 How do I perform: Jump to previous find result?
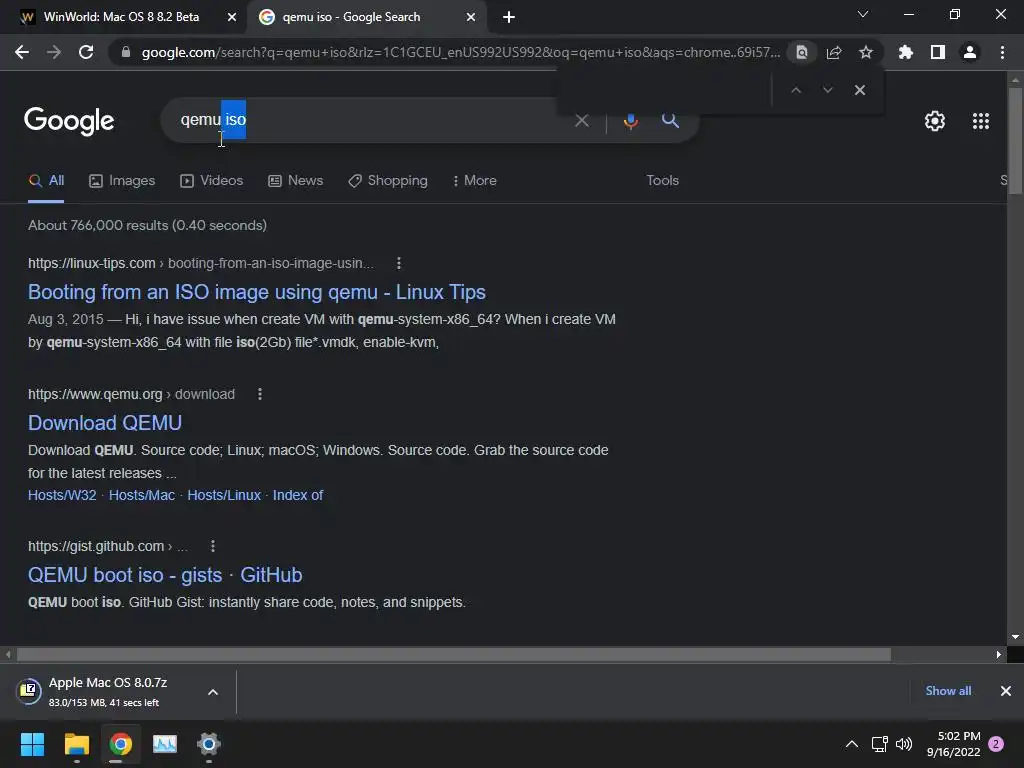795,89
